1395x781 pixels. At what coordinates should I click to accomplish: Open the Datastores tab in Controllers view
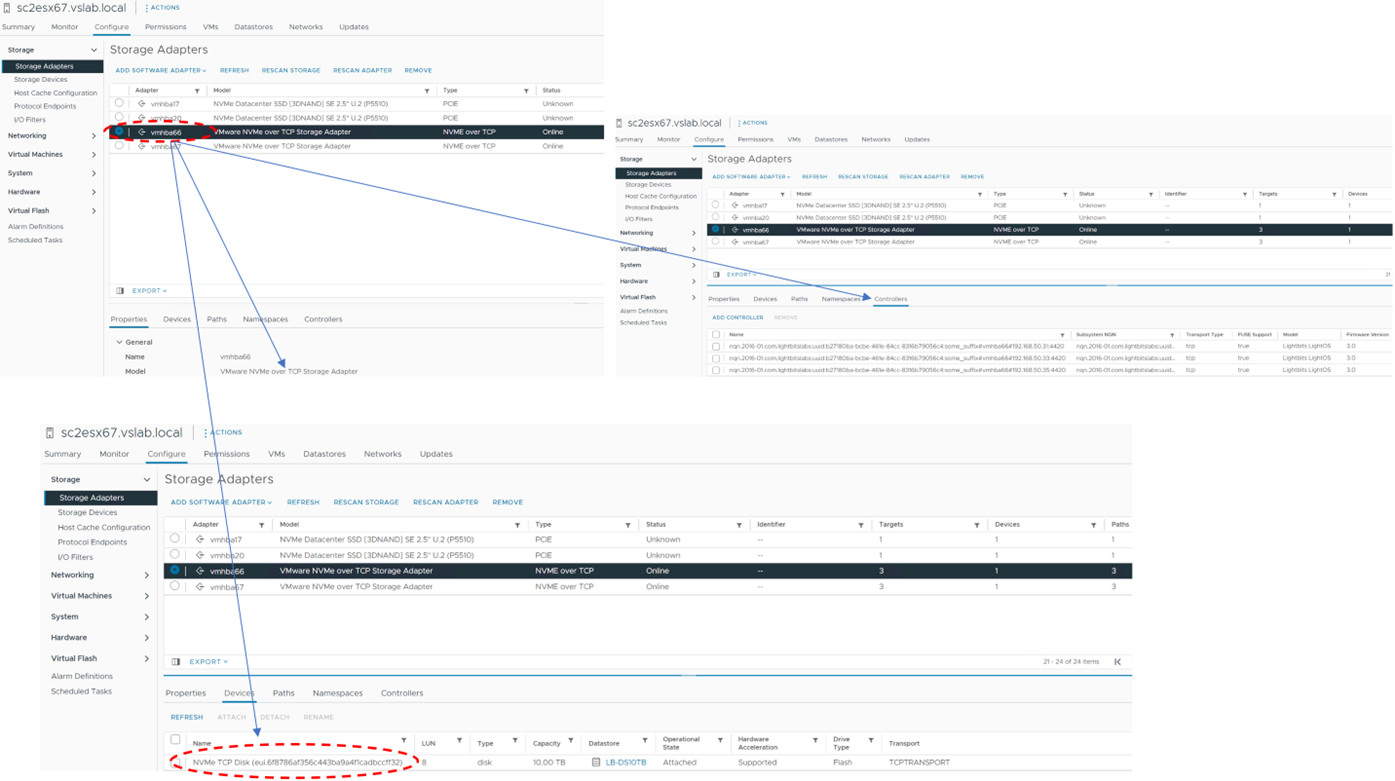(x=831, y=140)
